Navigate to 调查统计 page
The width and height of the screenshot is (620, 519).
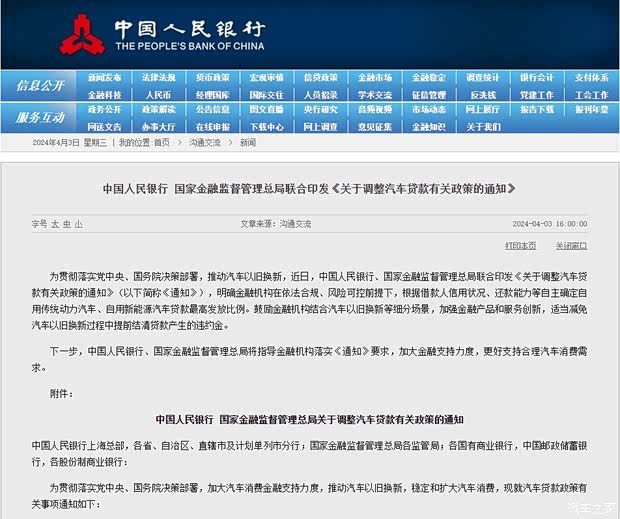coord(482,78)
